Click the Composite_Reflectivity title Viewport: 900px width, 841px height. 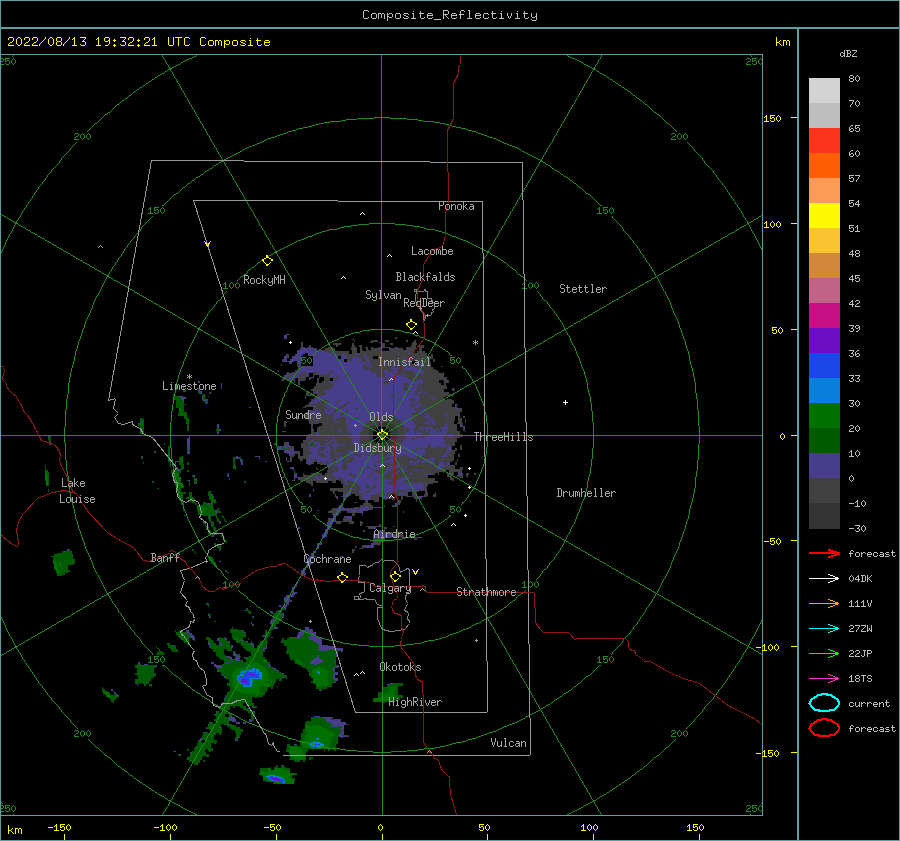pos(449,15)
